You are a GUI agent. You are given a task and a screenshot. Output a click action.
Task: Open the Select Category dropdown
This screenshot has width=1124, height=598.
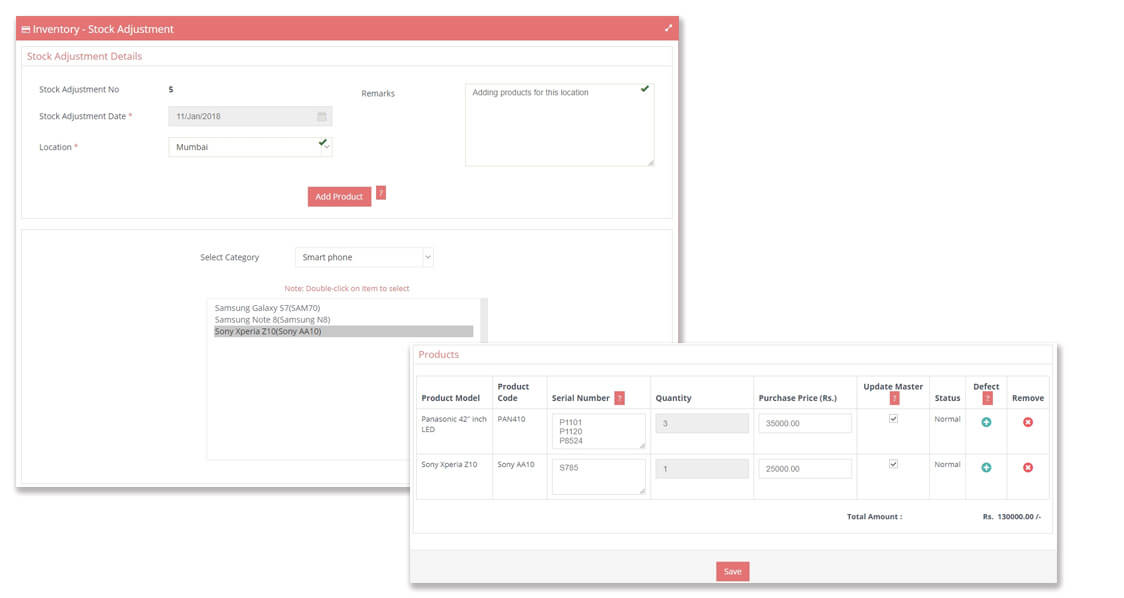point(363,257)
